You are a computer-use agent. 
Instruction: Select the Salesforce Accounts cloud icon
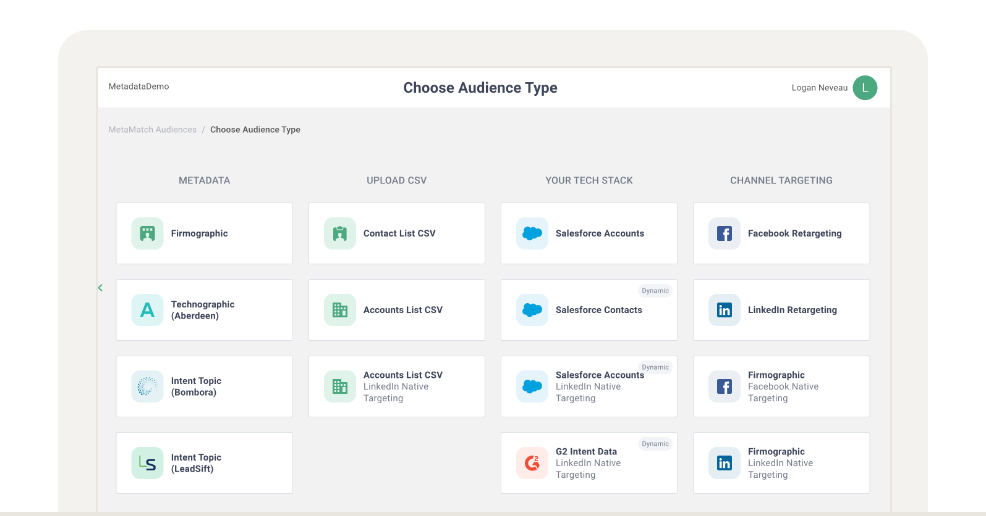(x=532, y=233)
